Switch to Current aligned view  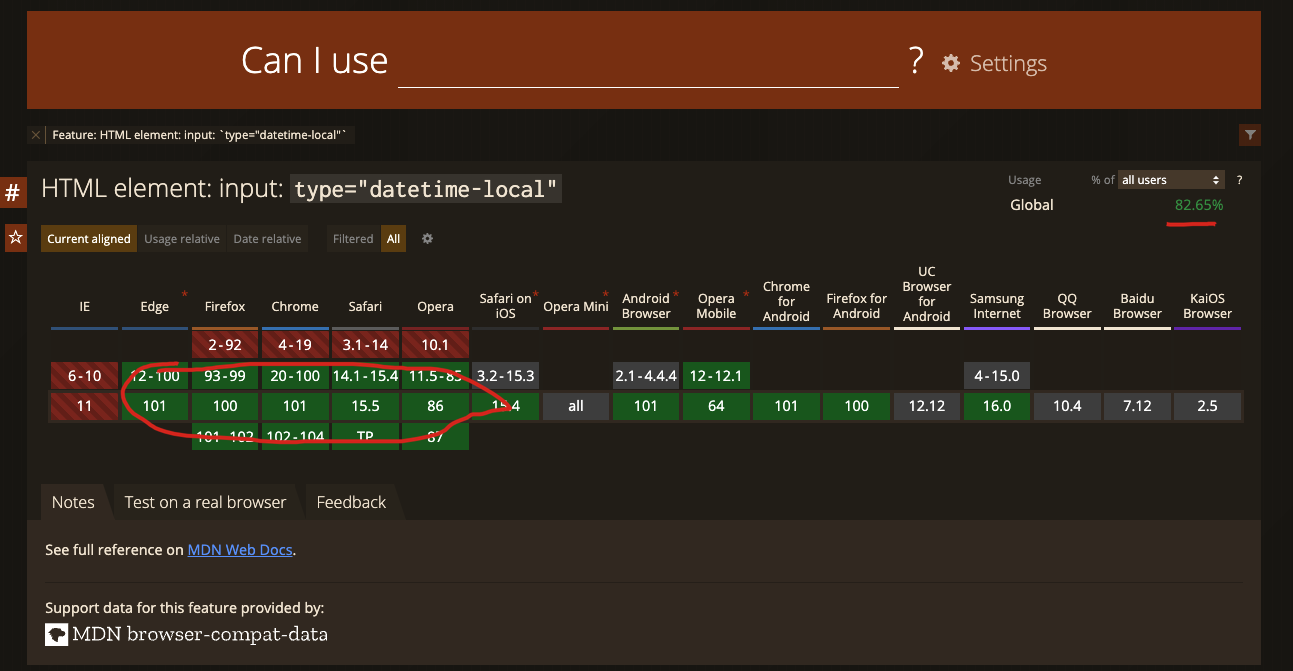[89, 239]
